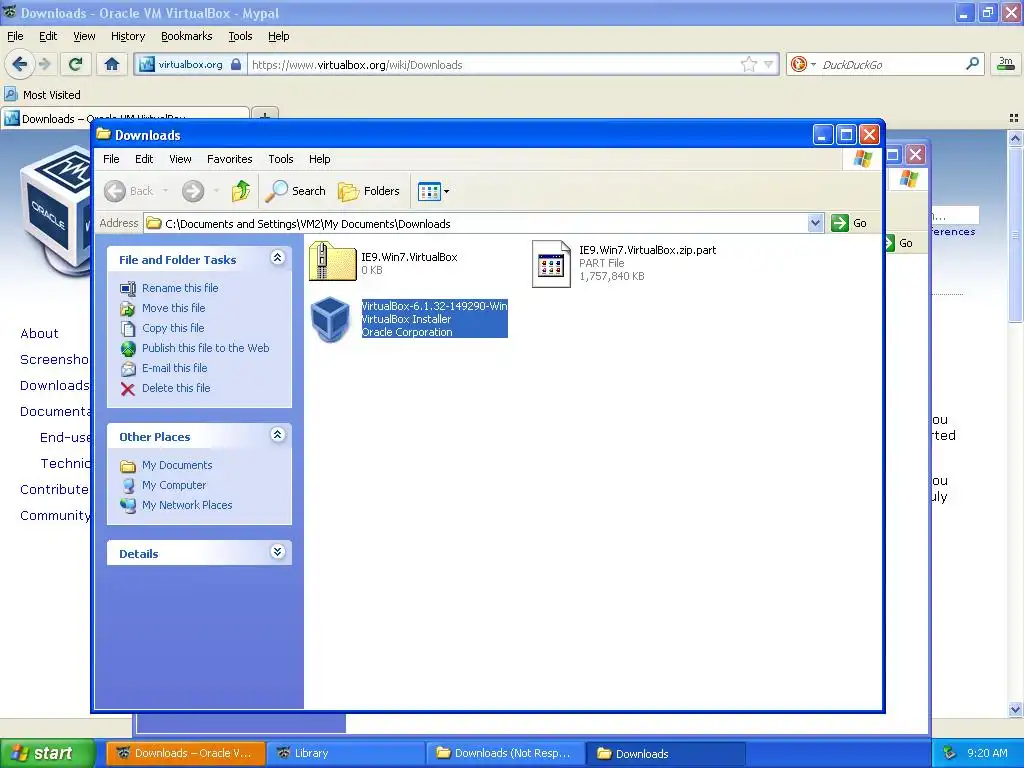The width and height of the screenshot is (1024, 768).
Task: Open the browser Bookmarks menu
Action: [187, 36]
